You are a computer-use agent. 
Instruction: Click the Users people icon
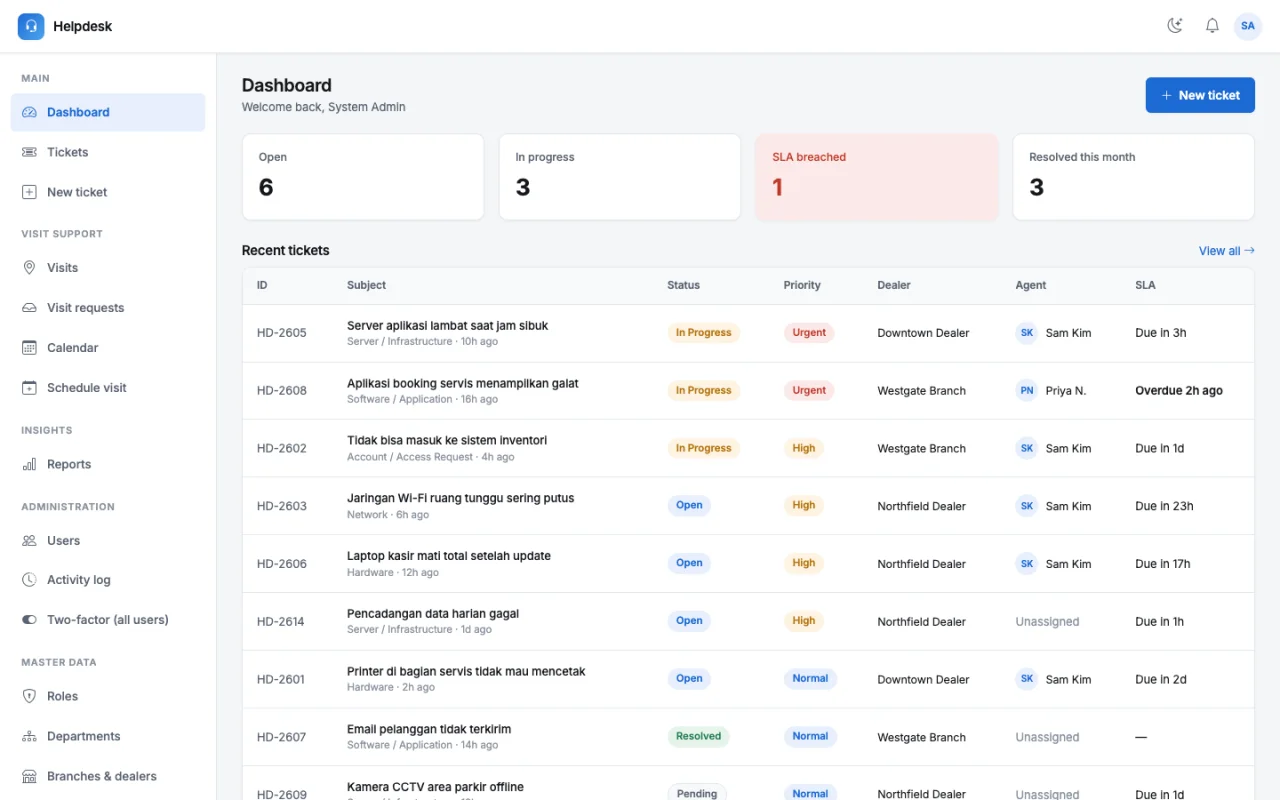pos(29,540)
